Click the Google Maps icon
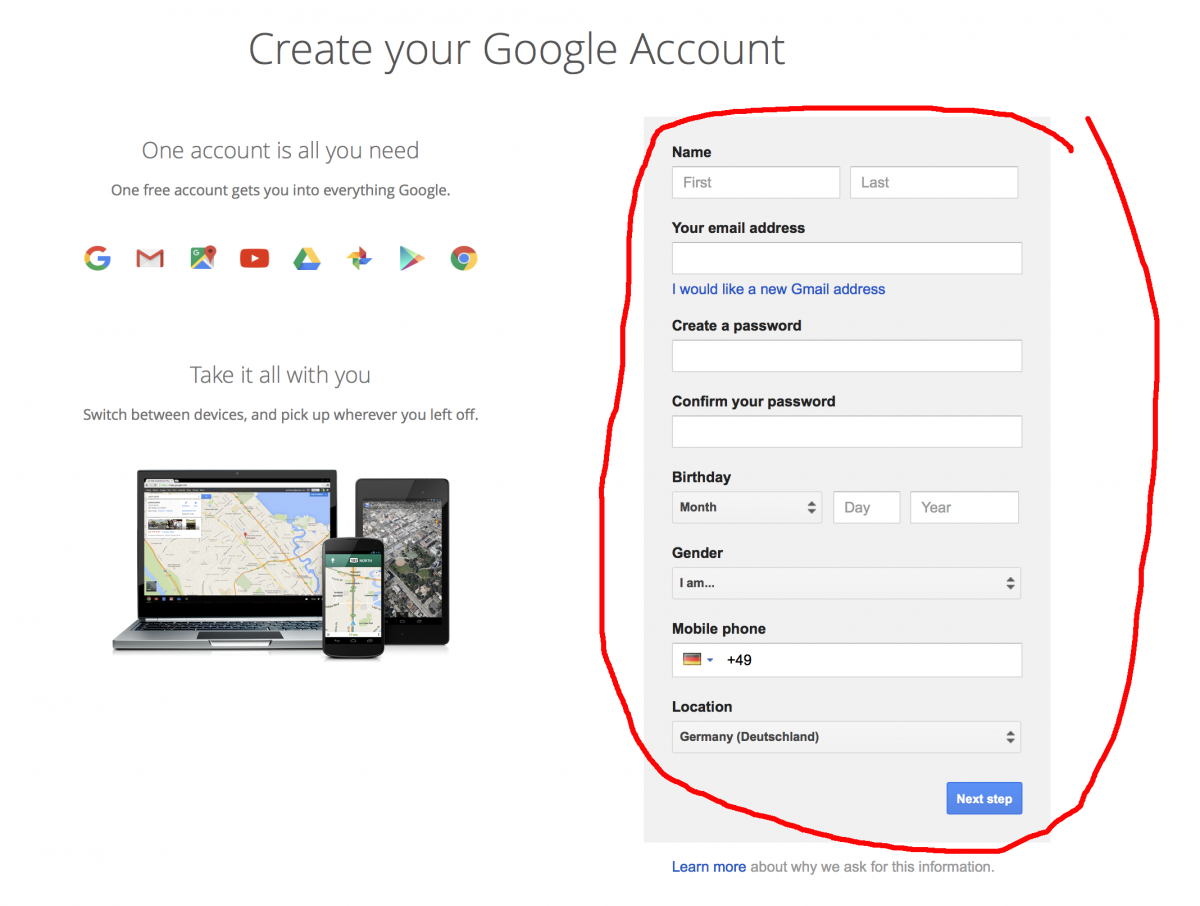 [203, 258]
